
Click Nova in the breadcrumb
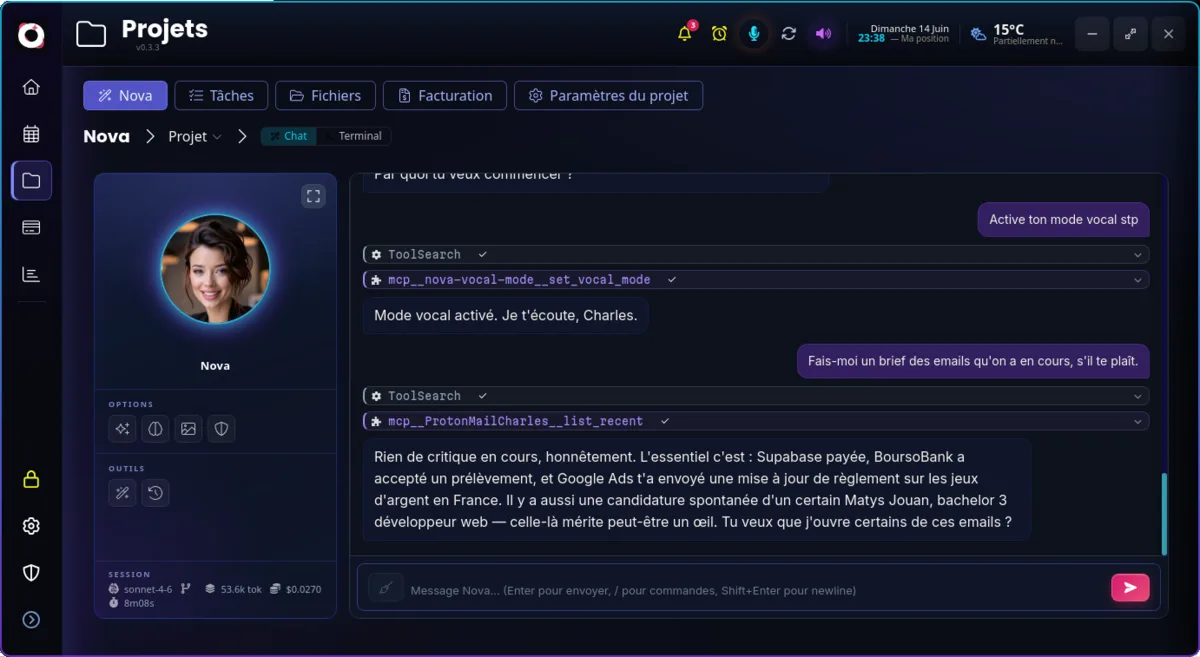tap(106, 136)
